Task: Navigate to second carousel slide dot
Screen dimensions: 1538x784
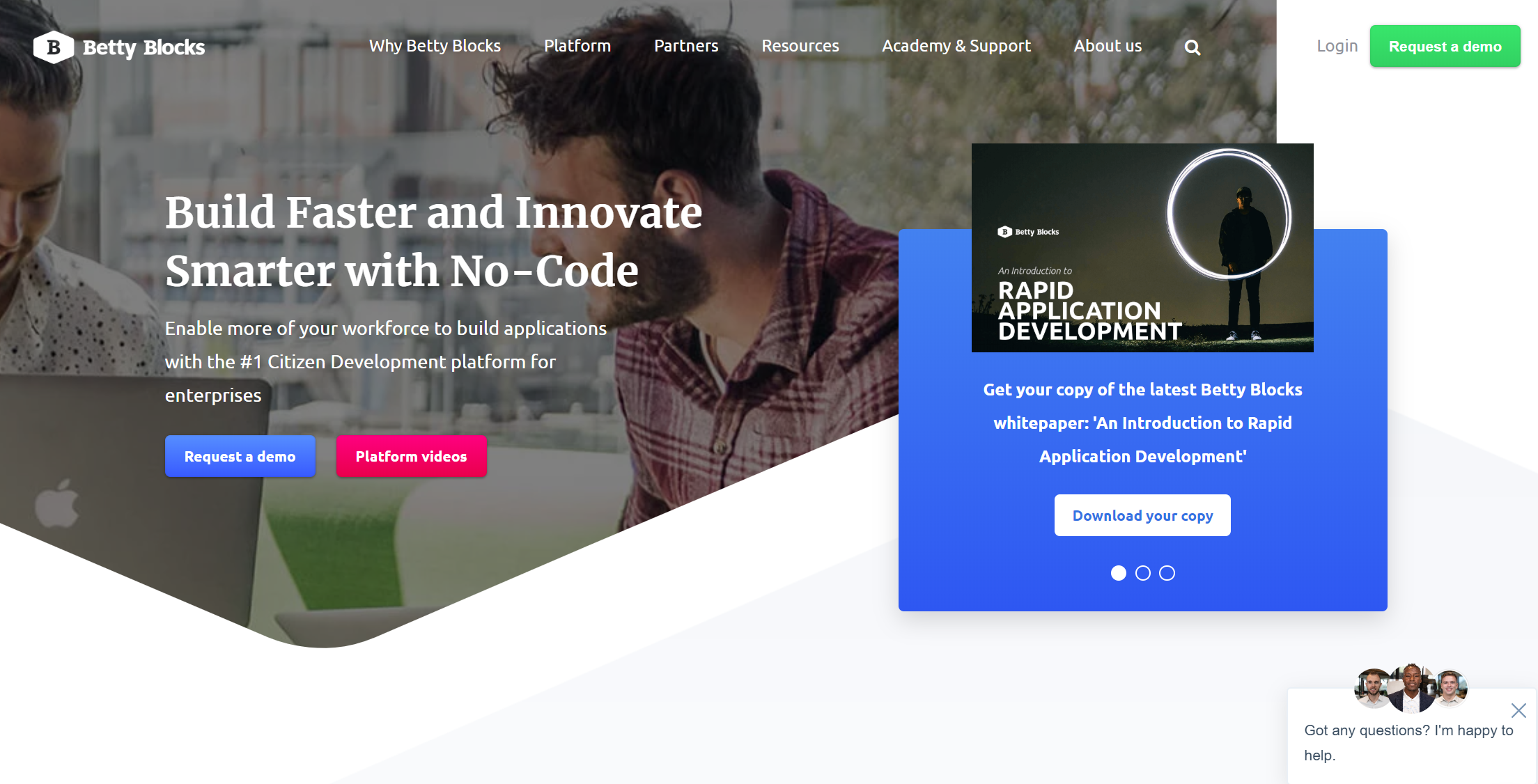Action: (x=1143, y=573)
